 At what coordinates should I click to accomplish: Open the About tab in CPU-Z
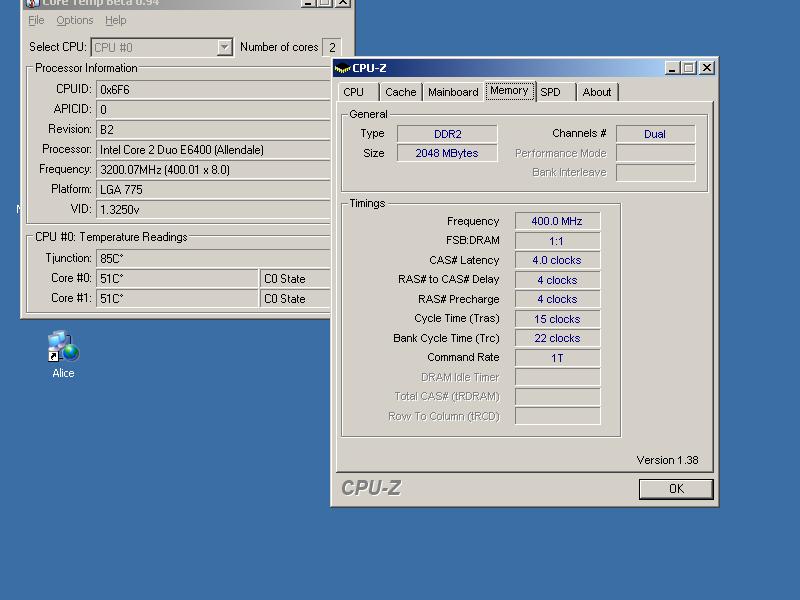(x=597, y=92)
